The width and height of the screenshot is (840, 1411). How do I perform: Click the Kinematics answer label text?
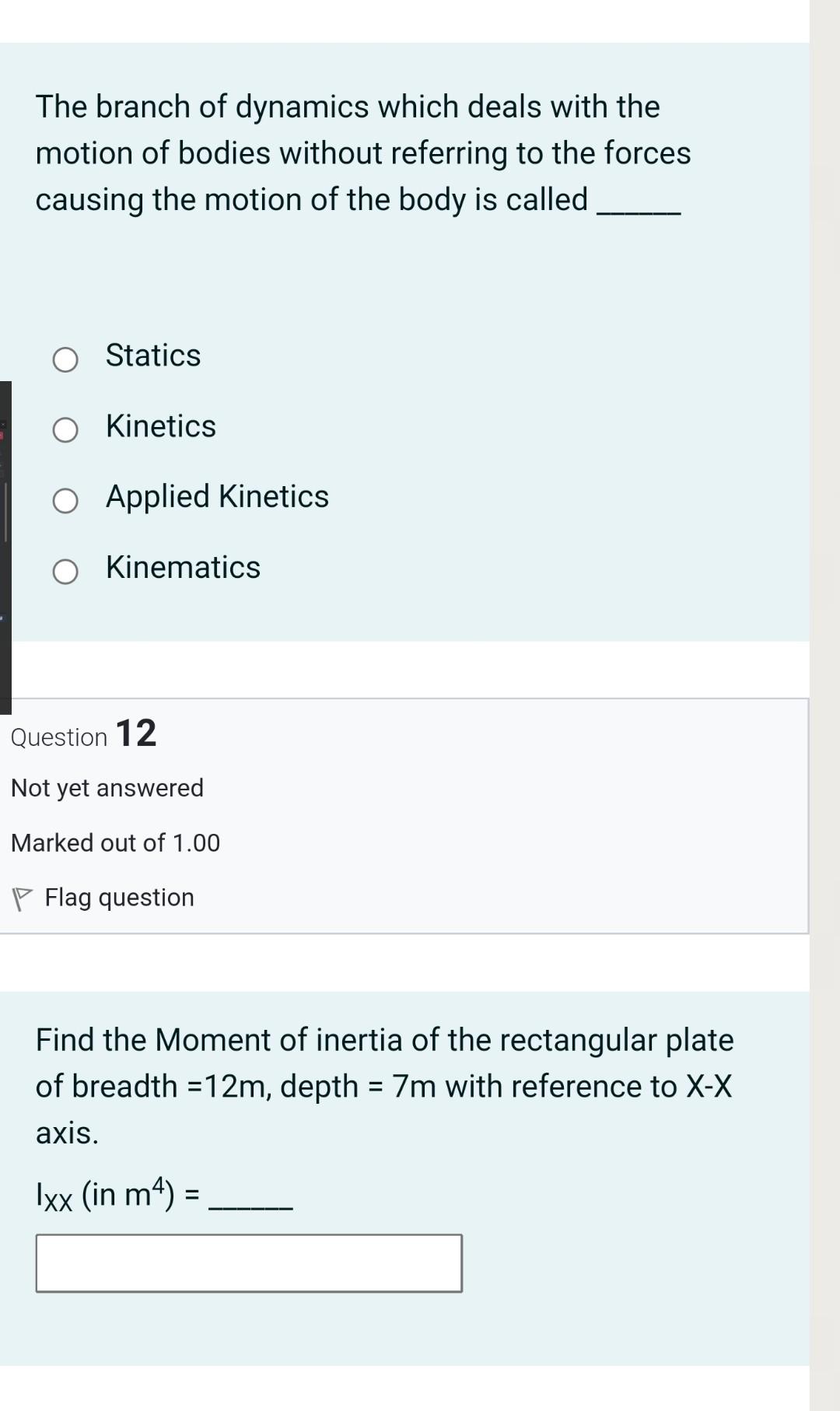(183, 568)
